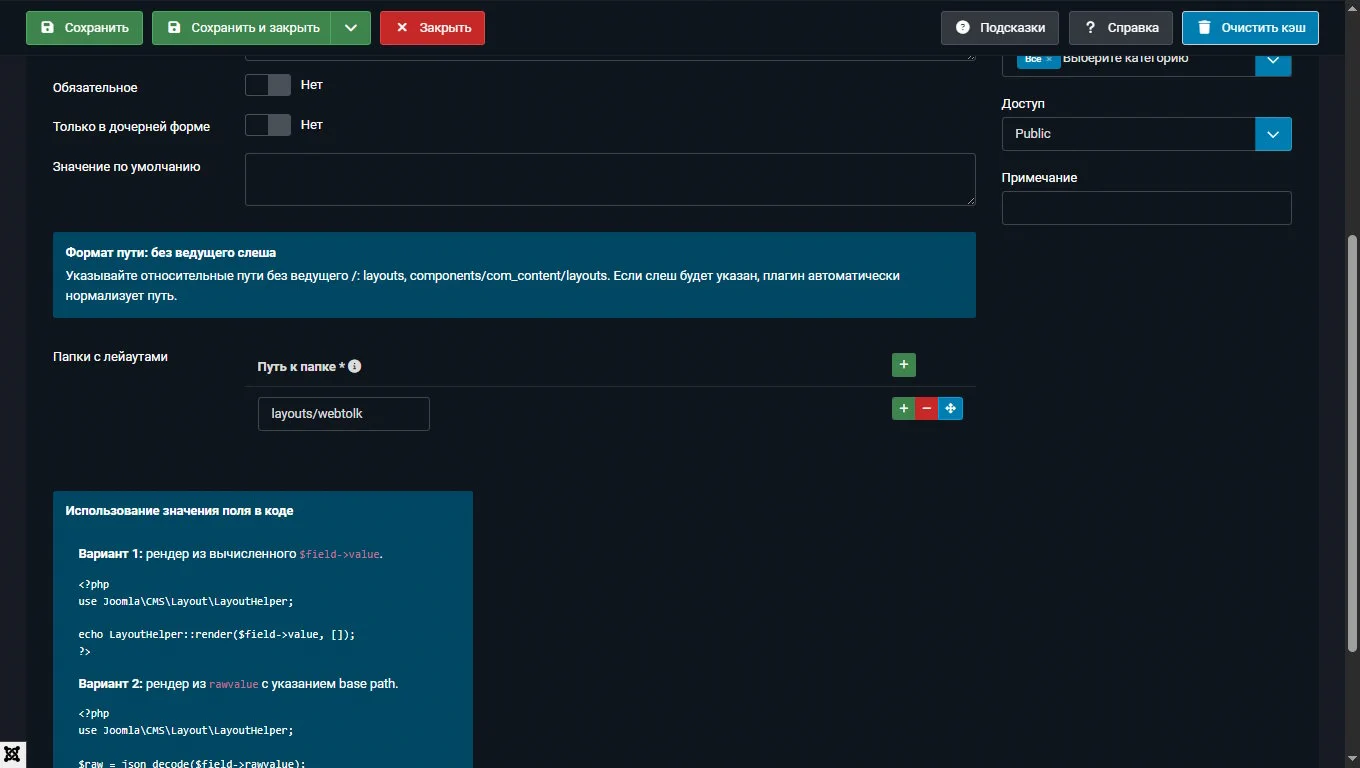Screen dimensions: 1360x768
Task: Toggle the Только в дочерней форме switch
Action: pyautogui.click(x=268, y=125)
